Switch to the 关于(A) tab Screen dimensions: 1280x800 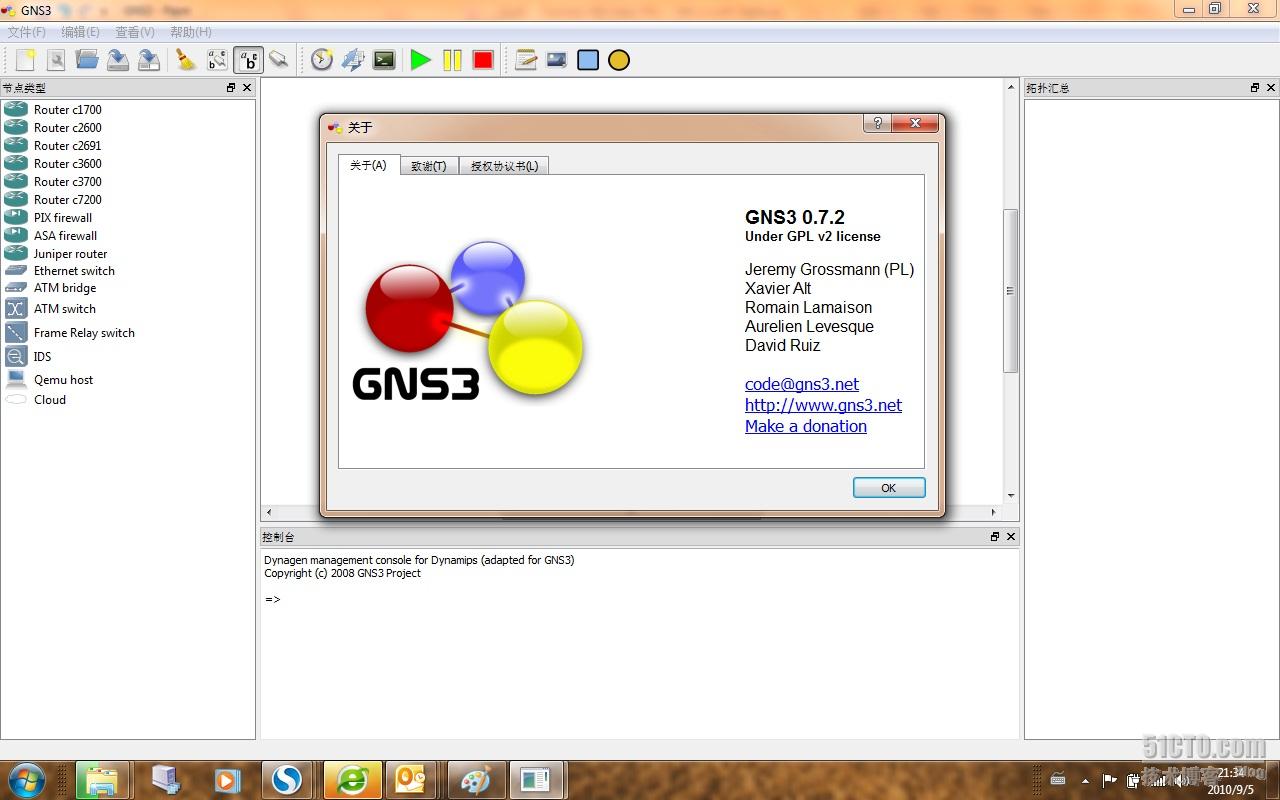(368, 165)
